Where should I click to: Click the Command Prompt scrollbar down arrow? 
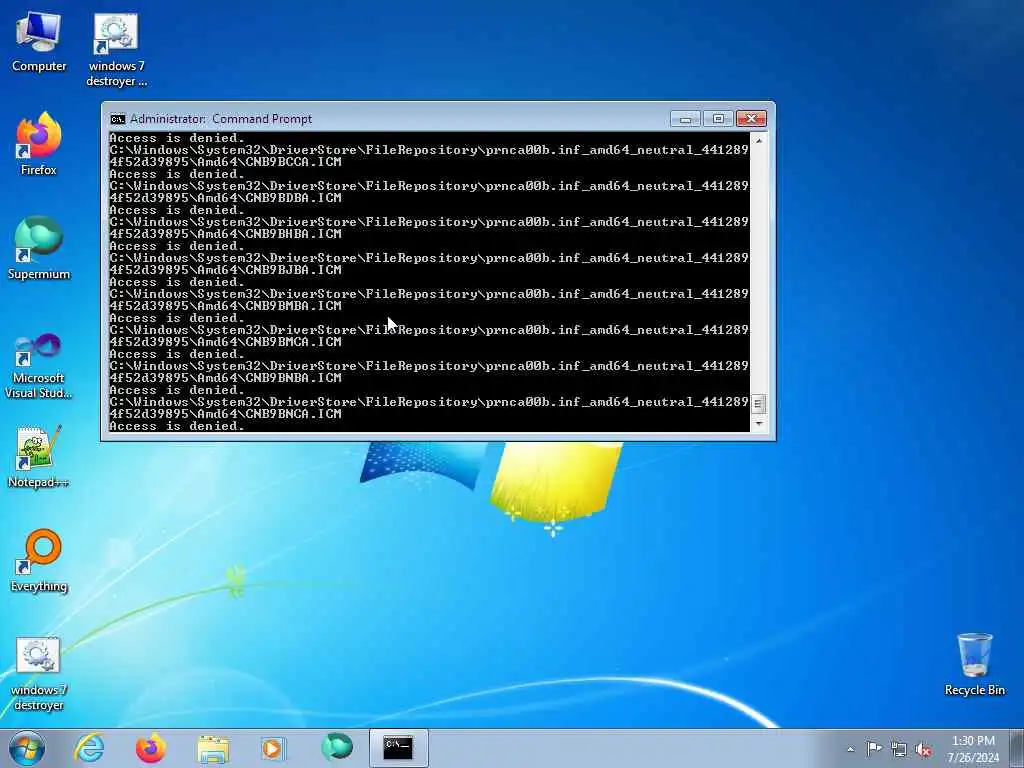point(759,424)
